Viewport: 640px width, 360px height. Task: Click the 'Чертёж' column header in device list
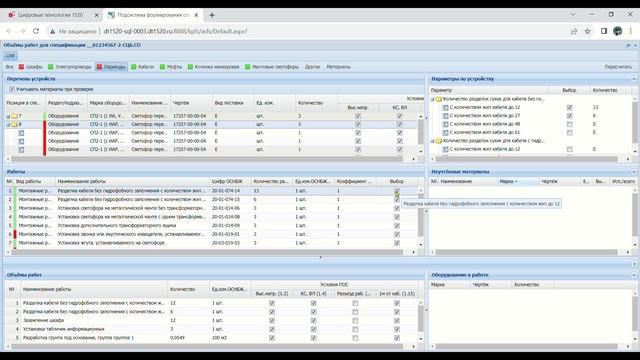click(191, 103)
